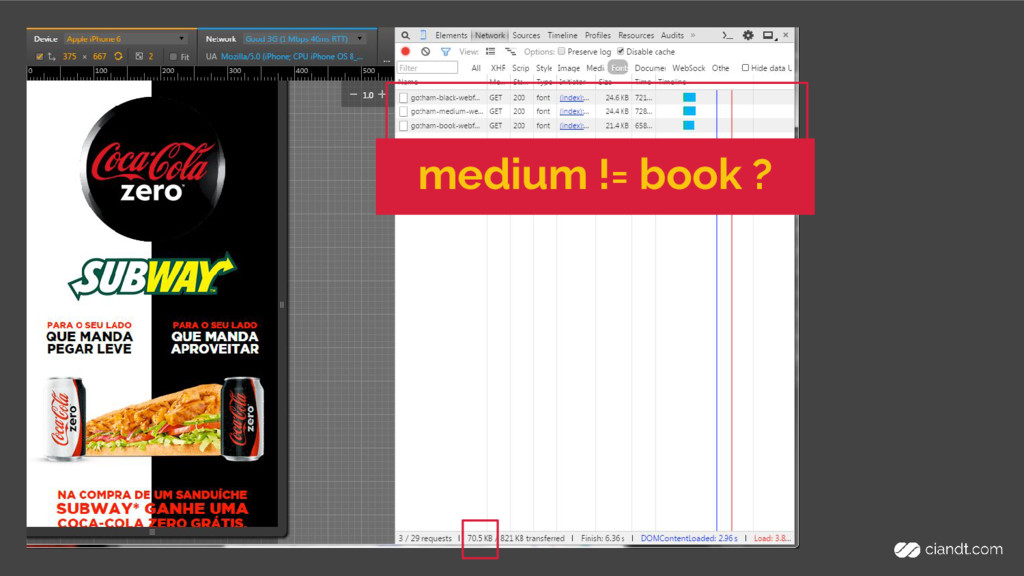Viewport: 1024px width, 576px height.
Task: Click the screen resolution resize icon
Action: (x=52, y=57)
